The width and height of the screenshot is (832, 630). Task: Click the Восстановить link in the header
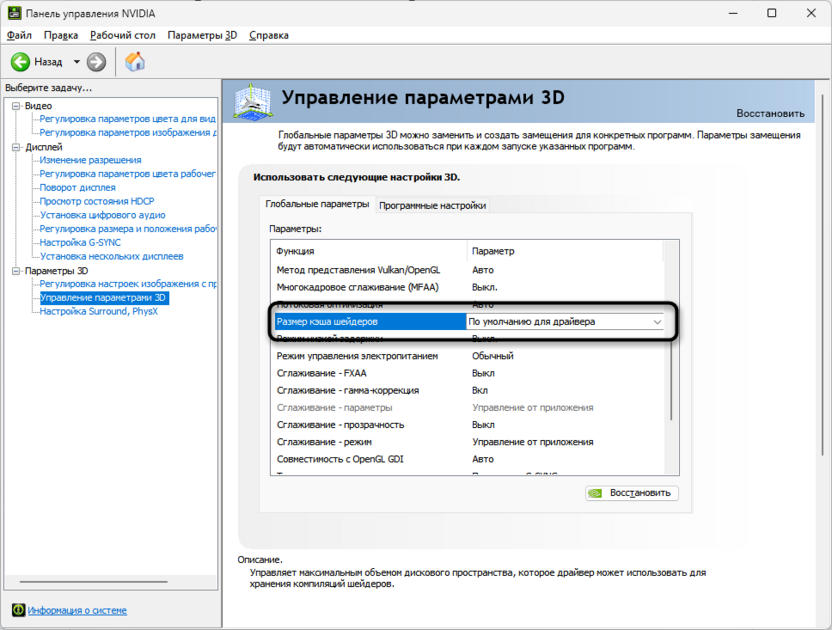tap(770, 114)
